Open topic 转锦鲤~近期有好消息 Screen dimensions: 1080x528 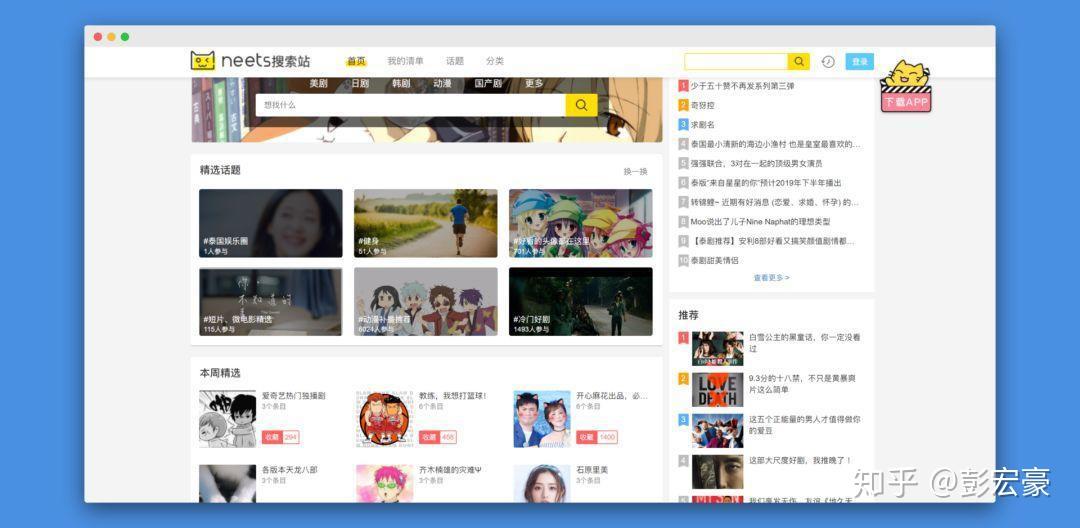click(x=775, y=202)
